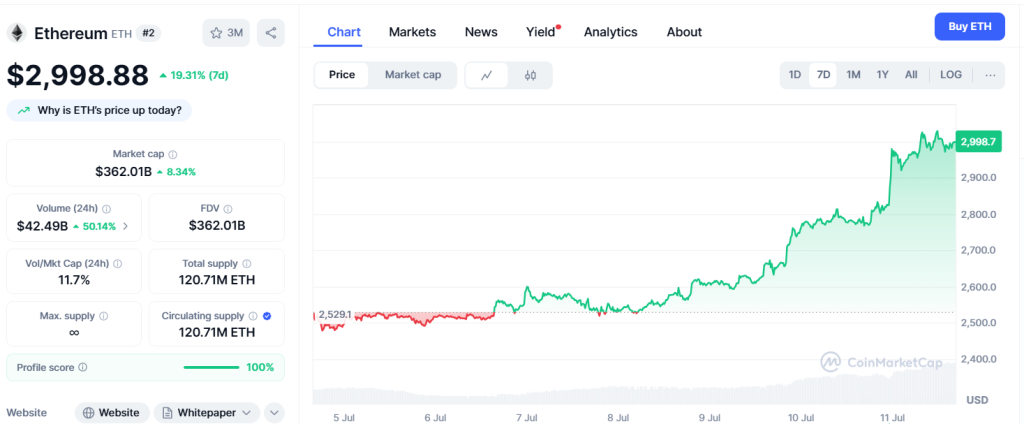Click the Vol/Mkt Cap (24h) info icon
Image resolution: width=1024 pixels, height=424 pixels.
tap(118, 264)
